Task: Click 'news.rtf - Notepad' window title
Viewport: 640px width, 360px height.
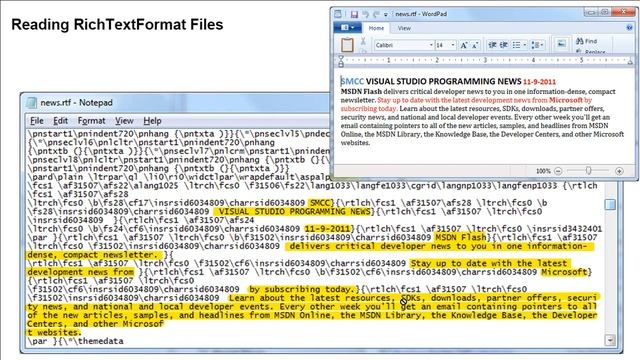Action: tap(76, 103)
